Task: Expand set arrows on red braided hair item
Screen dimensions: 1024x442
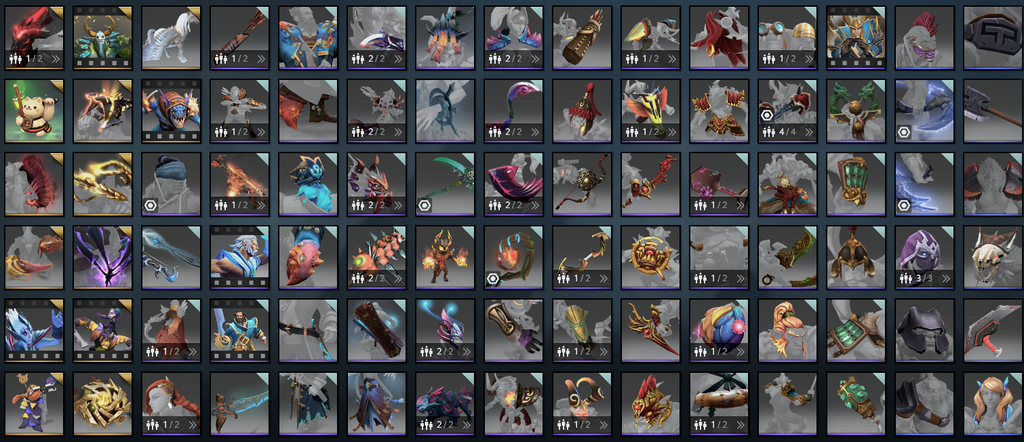Action: (x=193, y=425)
